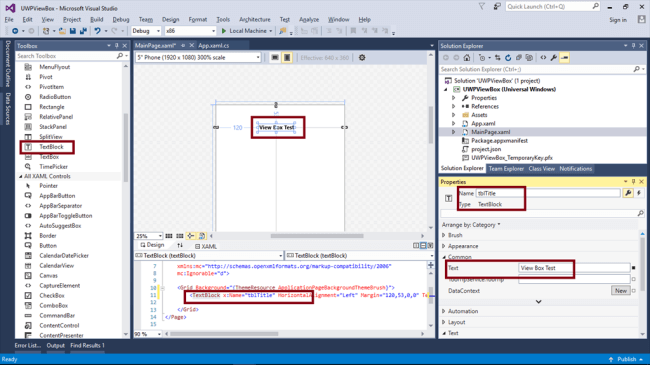Open the Debug configuration dropdown
This screenshot has width=650, height=365.
point(146,31)
